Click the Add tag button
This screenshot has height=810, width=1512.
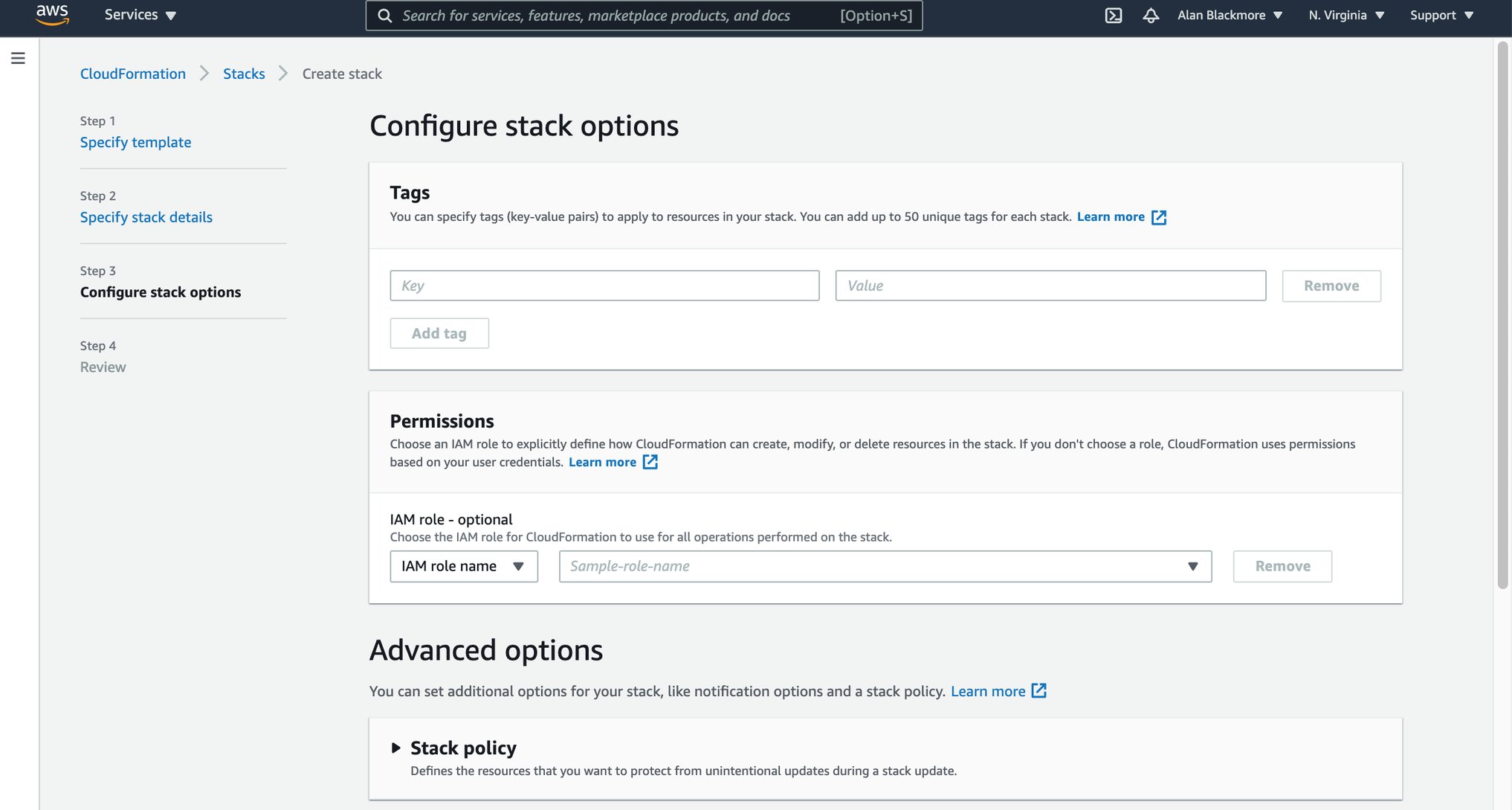(439, 333)
